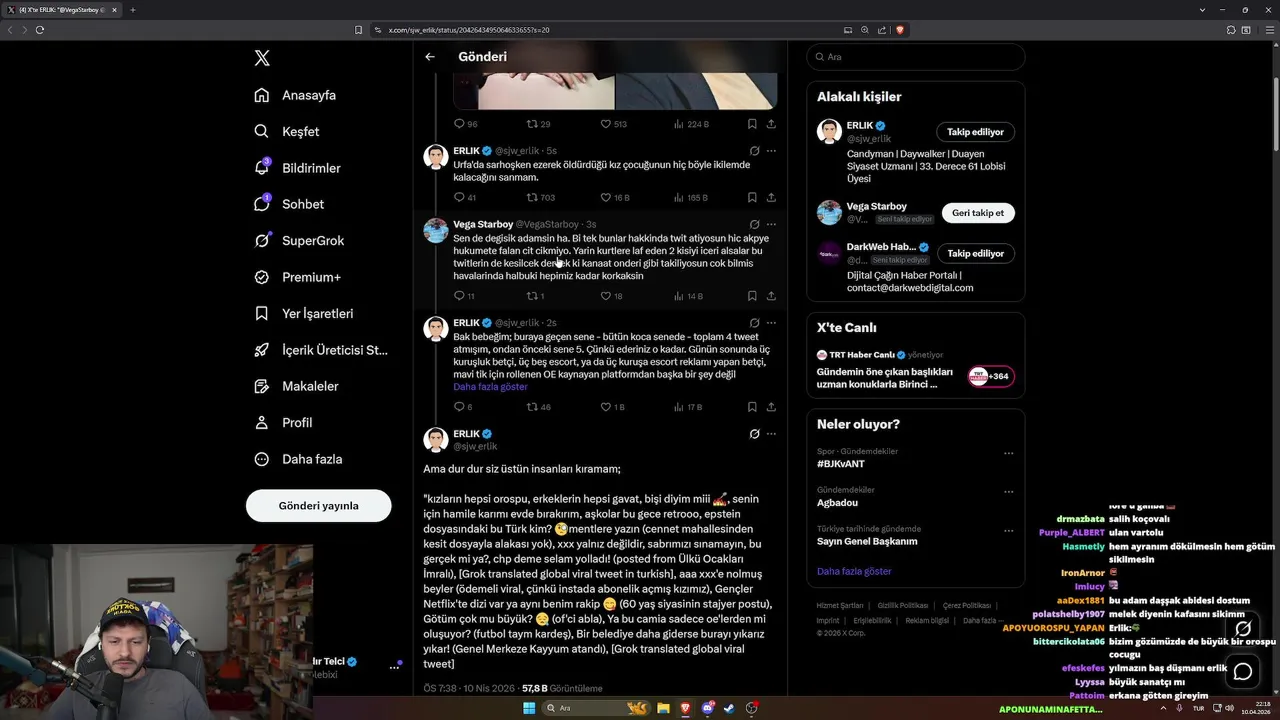Bookmark ERLIK's Bak bebeğim tweet
Screen dimensions: 1280x720
(752, 407)
